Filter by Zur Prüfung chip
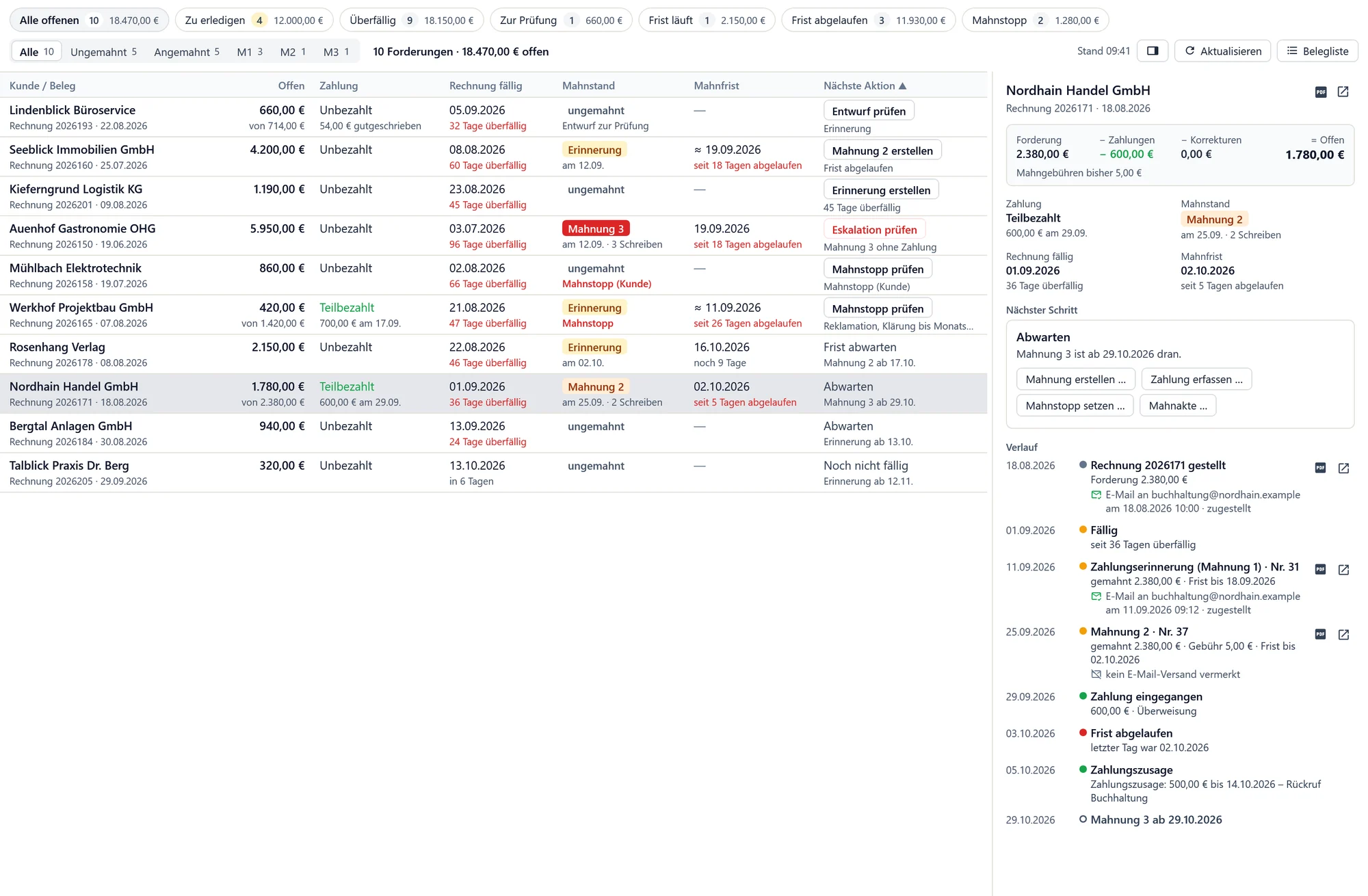The image size is (1368, 896). [561, 21]
